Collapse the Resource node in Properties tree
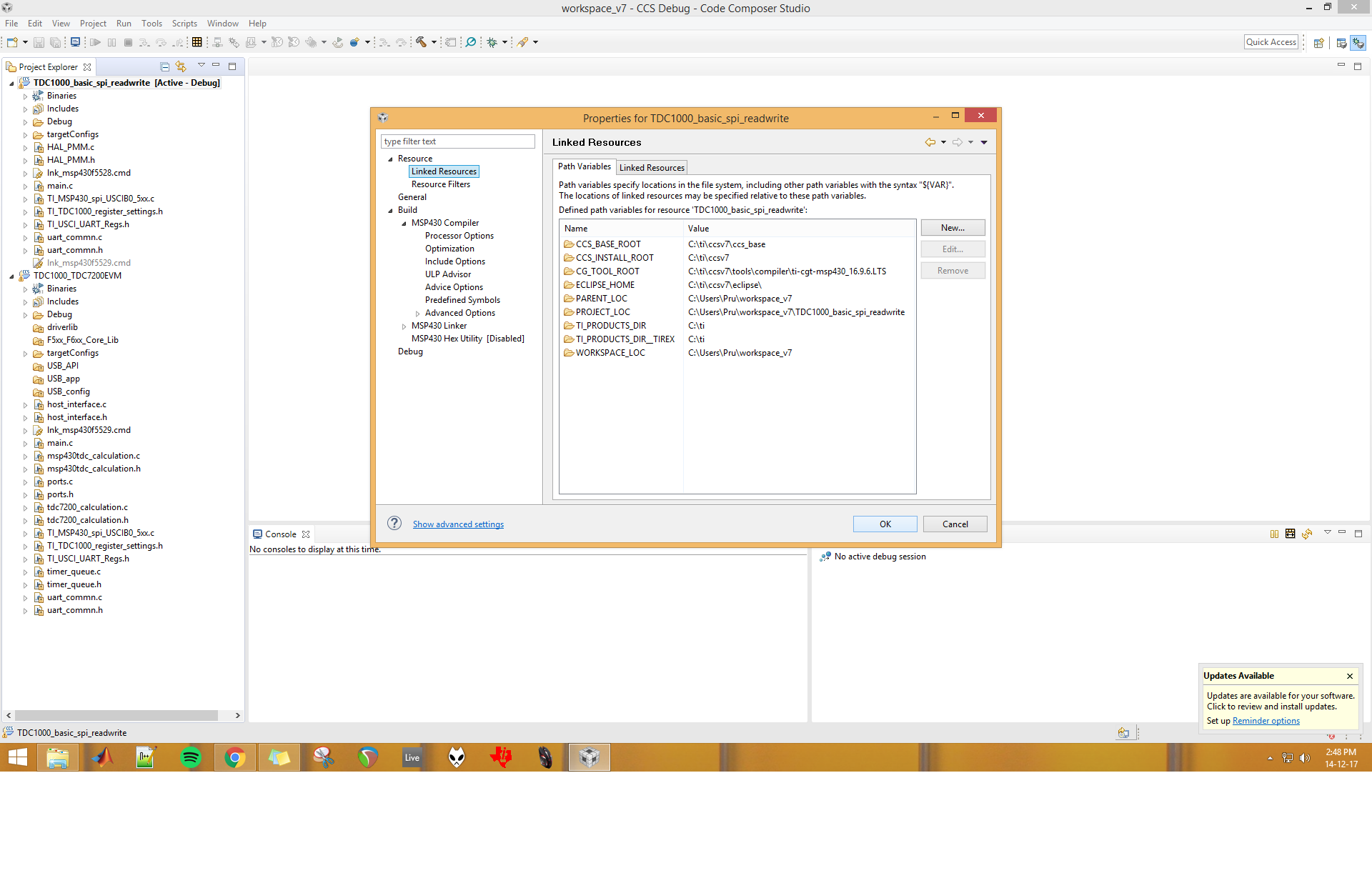This screenshot has height=893, width=1372. 390,159
